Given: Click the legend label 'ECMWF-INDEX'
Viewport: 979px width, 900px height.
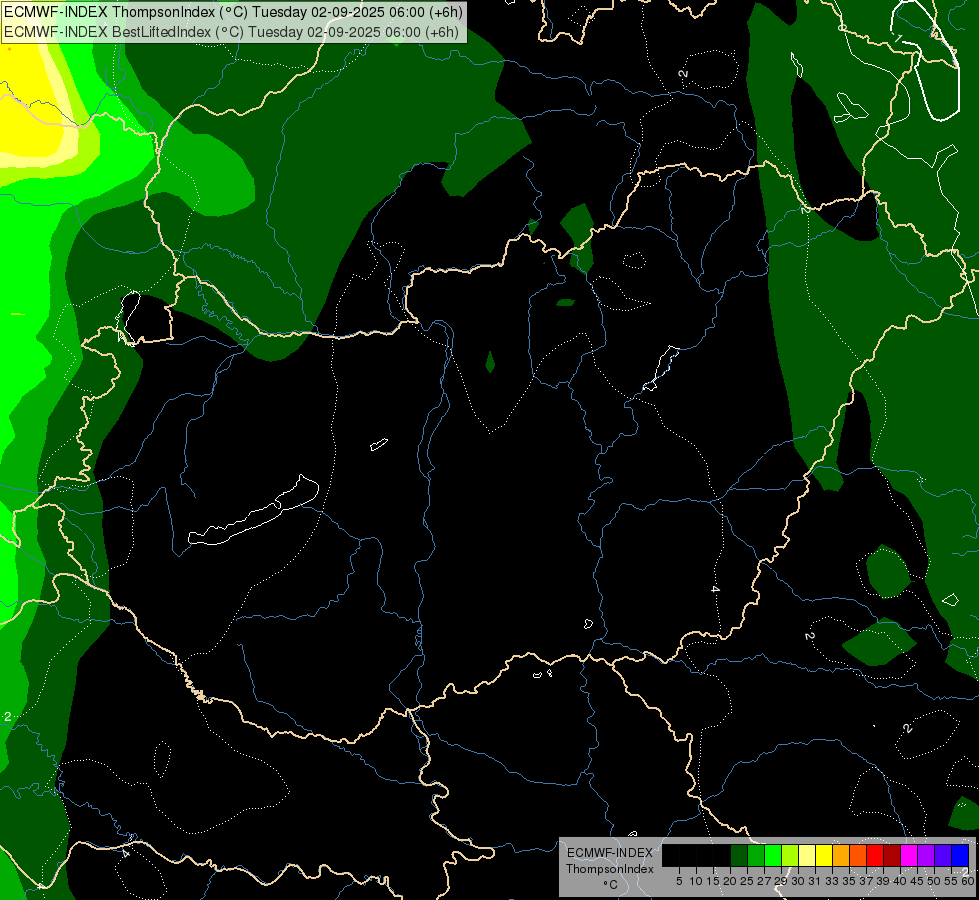Looking at the screenshot, I should tap(609, 853).
